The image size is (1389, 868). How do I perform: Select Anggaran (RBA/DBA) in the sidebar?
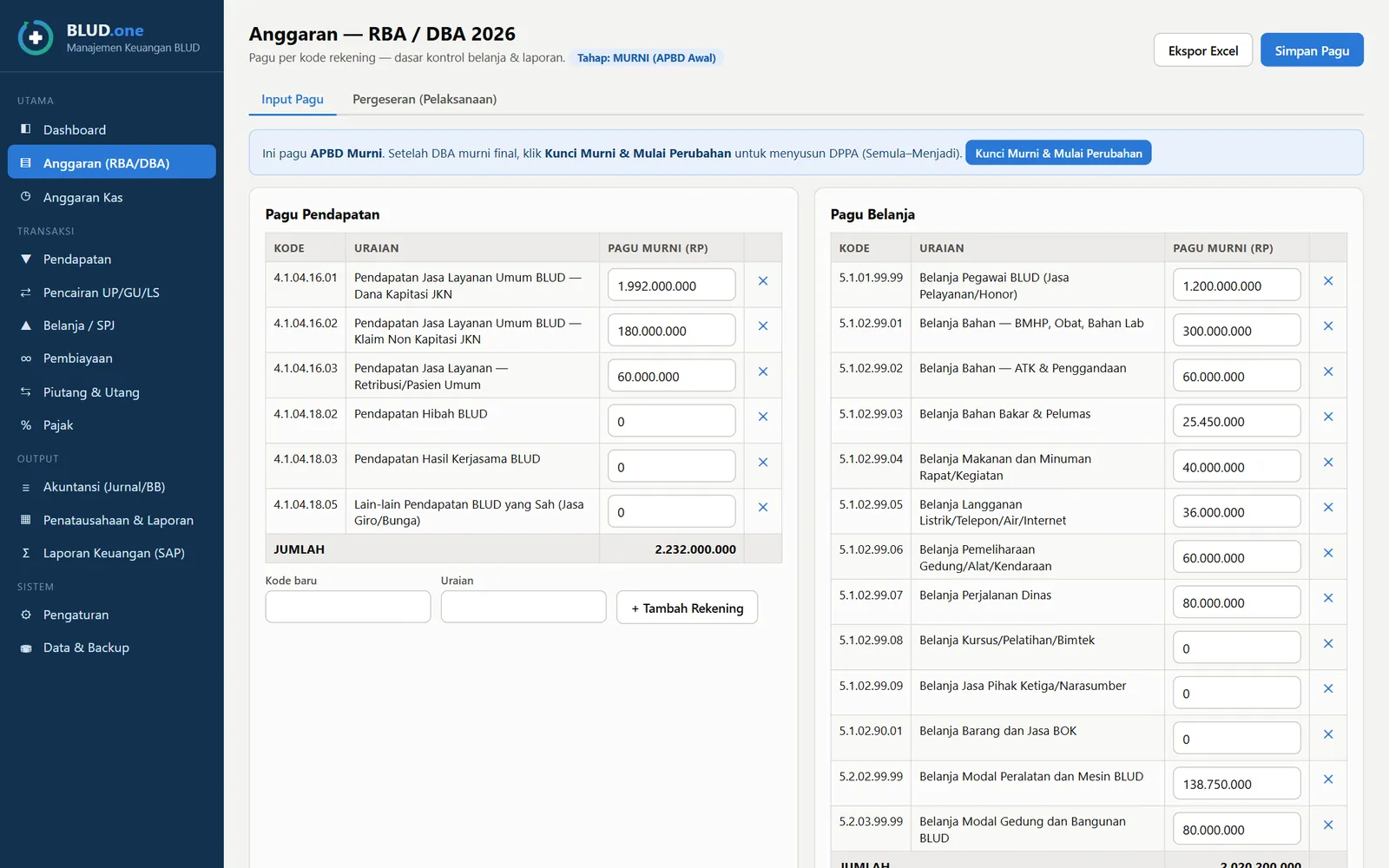point(112,162)
